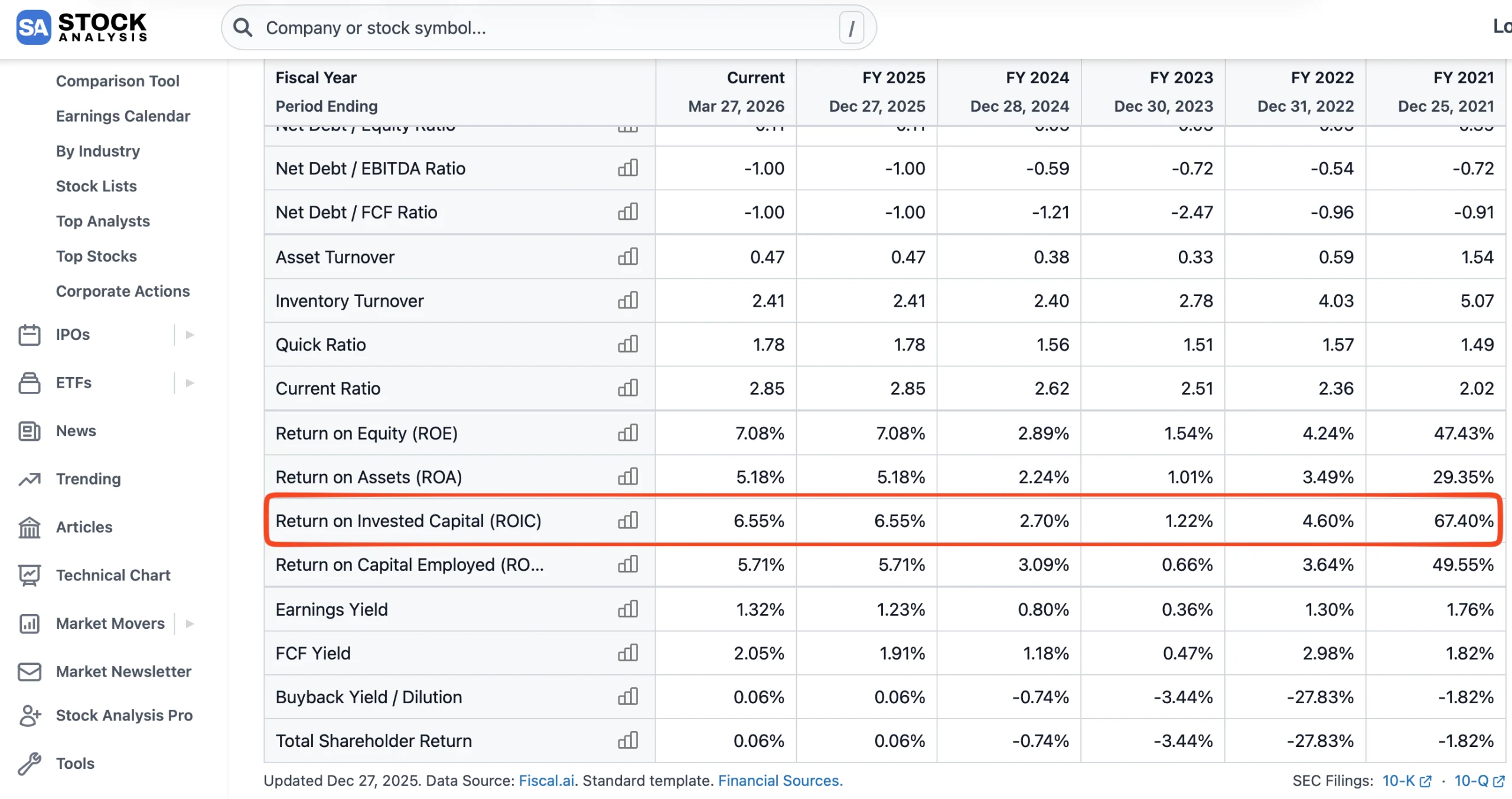Click the Financial Sources link
The width and height of the screenshot is (1512, 799).
(x=780, y=781)
